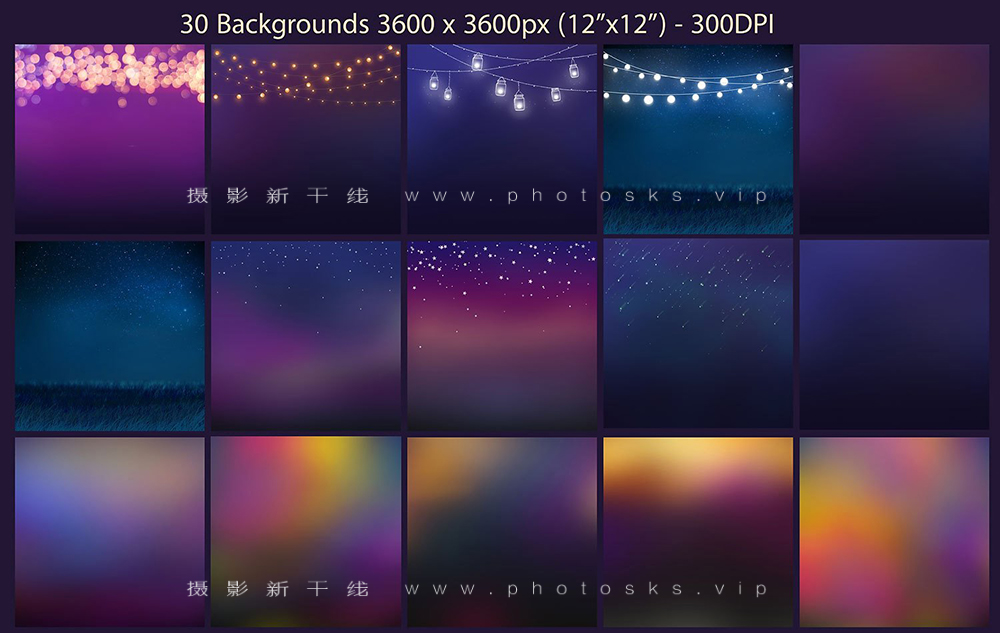The width and height of the screenshot is (1000, 633).
Task: Select the plain dark navy gradient in middle row
Action: click(x=894, y=335)
